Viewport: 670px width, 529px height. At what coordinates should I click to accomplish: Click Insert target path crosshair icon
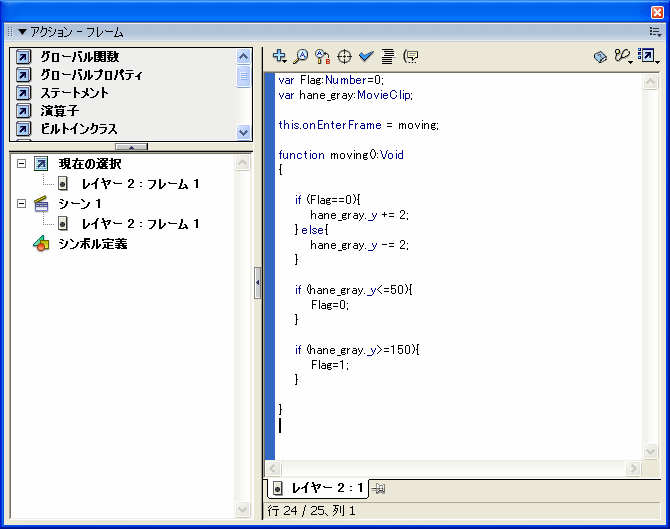click(x=344, y=56)
